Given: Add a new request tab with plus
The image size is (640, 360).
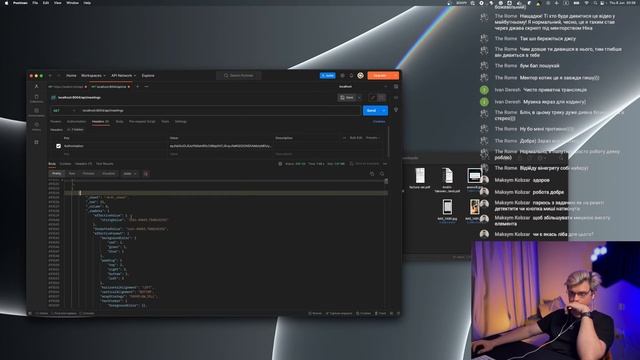Looking at the screenshot, I should [x=138, y=87].
